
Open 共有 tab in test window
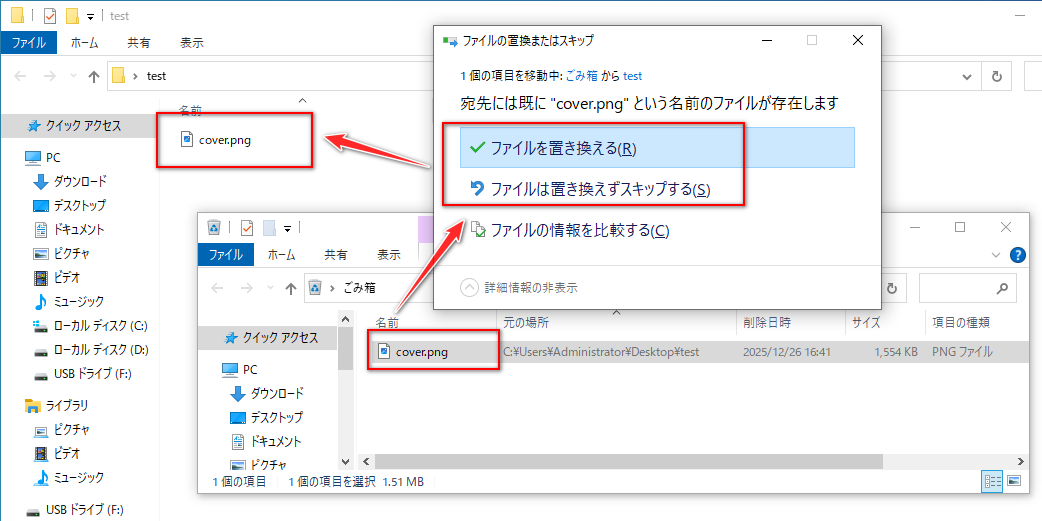click(x=138, y=43)
